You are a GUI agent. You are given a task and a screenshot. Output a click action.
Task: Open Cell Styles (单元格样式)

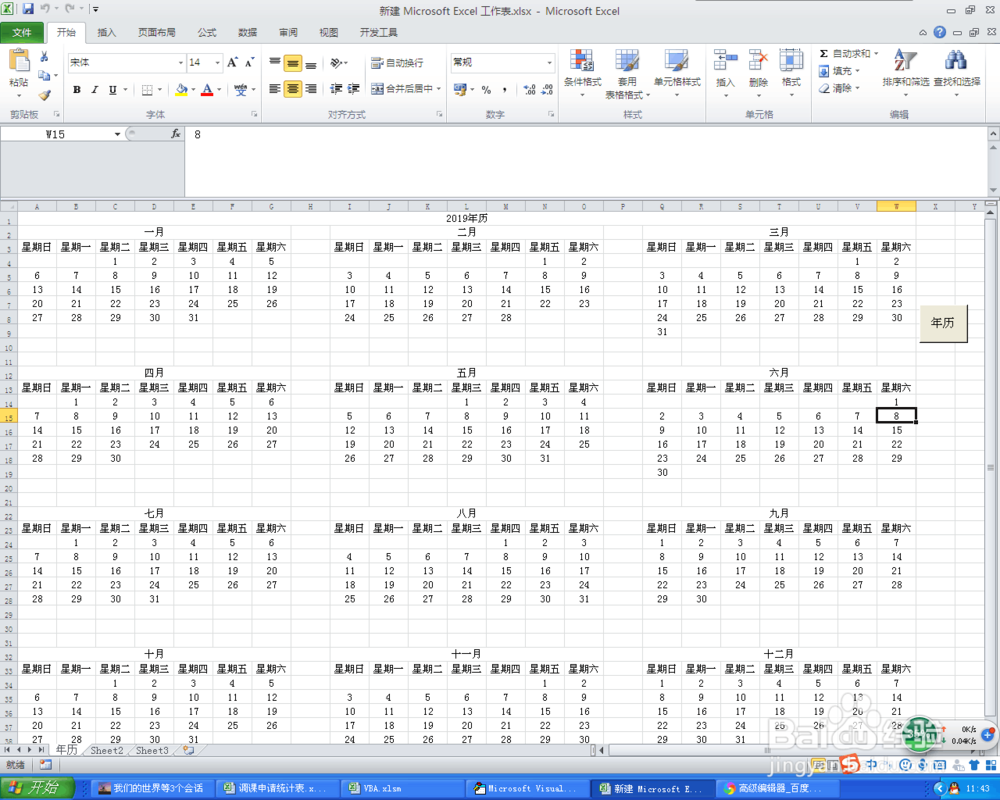[677, 72]
